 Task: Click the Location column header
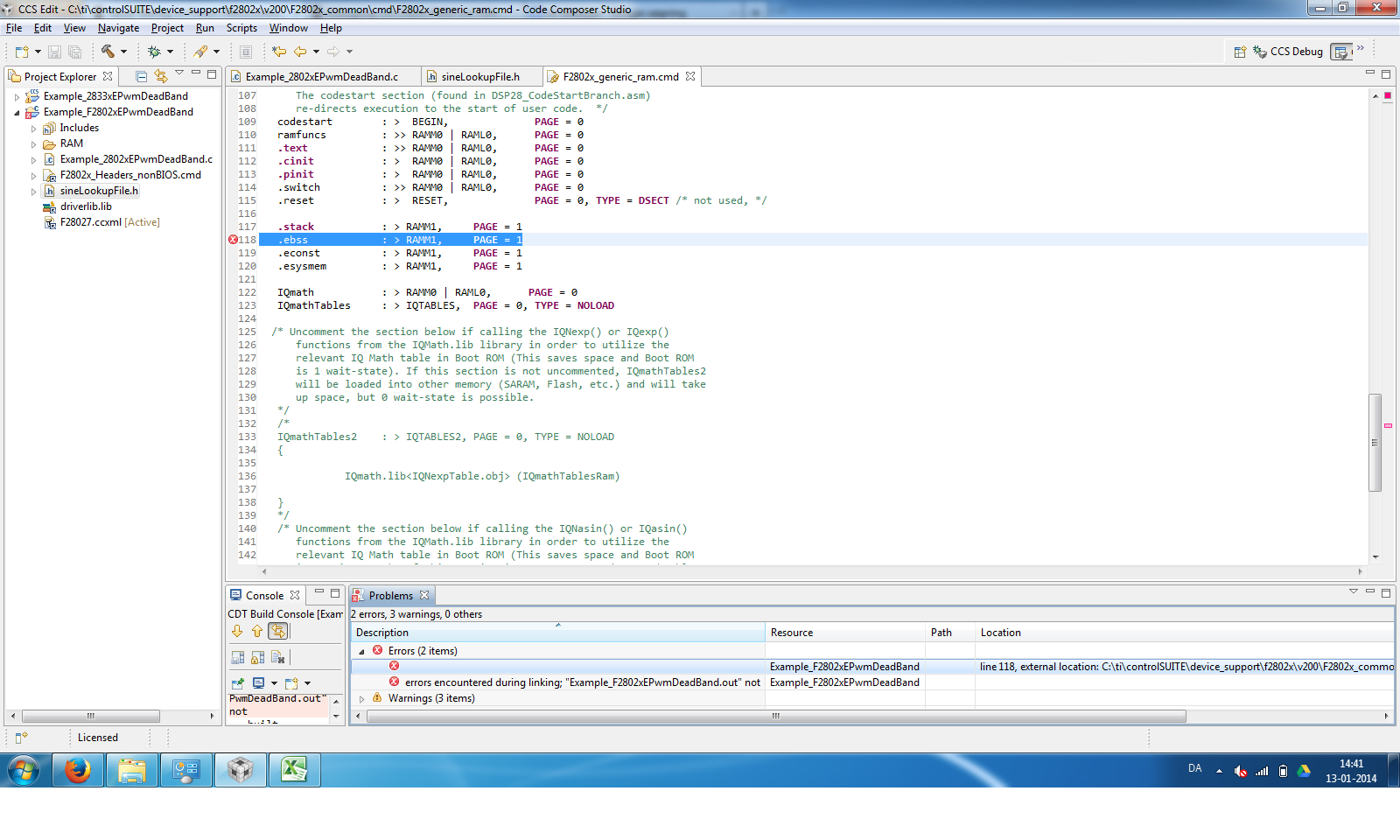coord(1185,633)
